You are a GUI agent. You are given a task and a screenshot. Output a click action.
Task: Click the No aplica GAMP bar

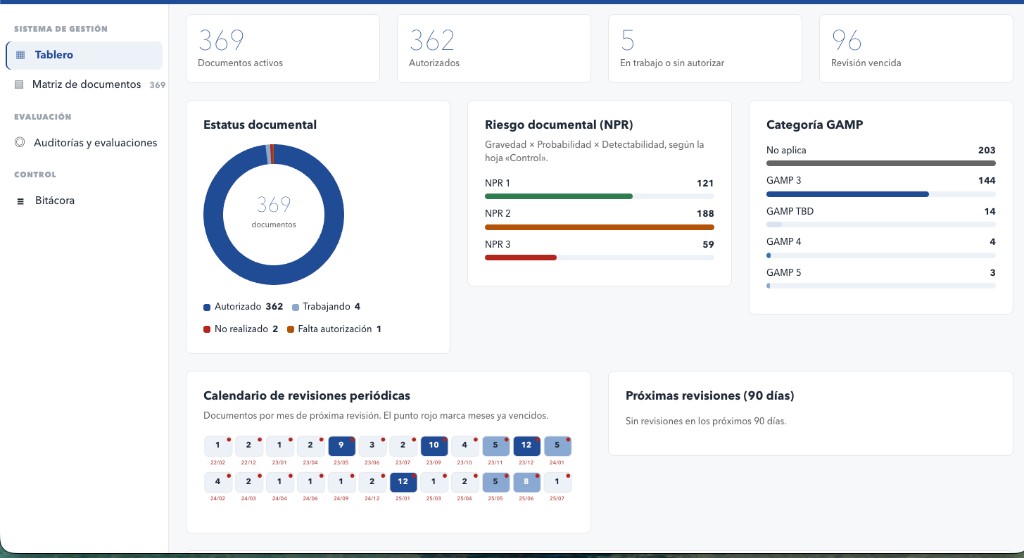point(880,163)
